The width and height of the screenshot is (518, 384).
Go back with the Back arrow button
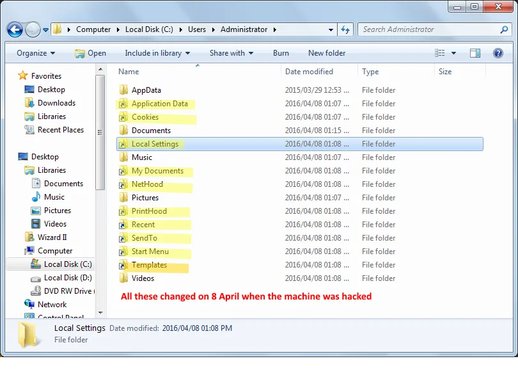15,30
